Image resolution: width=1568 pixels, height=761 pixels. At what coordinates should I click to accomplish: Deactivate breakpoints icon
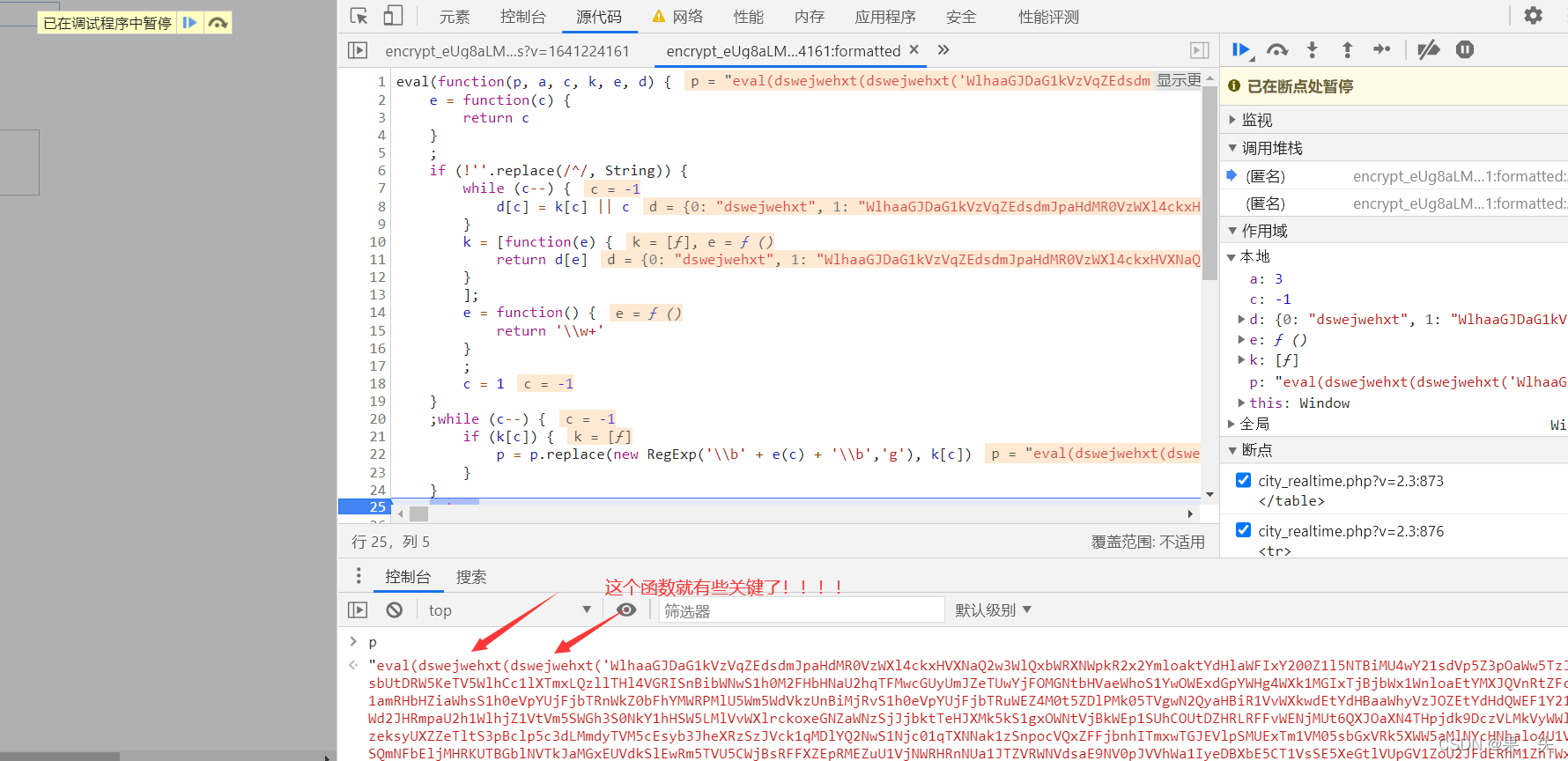click(x=1428, y=49)
